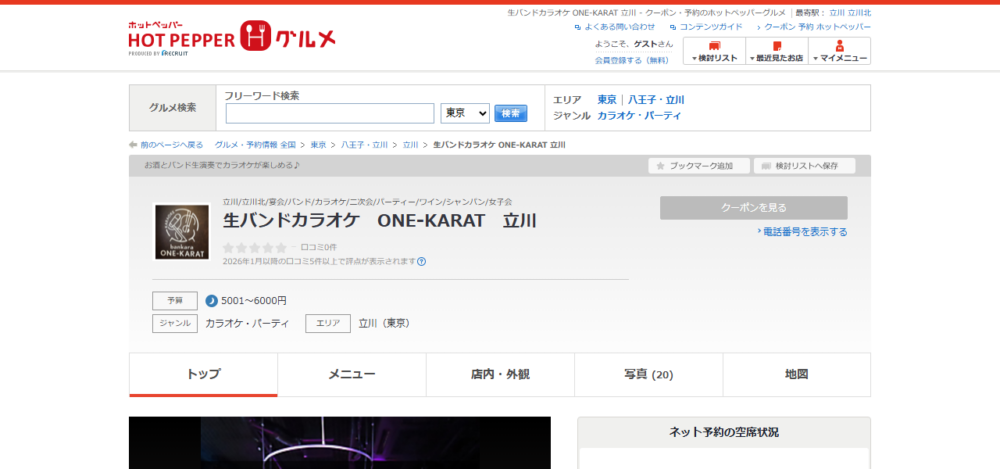Click the blue 検索 button

point(511,114)
